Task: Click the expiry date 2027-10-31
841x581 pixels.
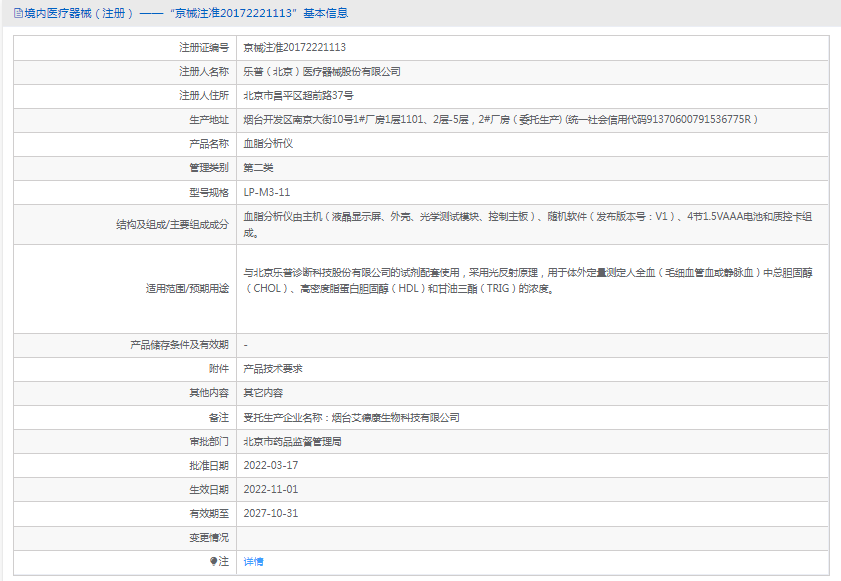Action: click(271, 513)
